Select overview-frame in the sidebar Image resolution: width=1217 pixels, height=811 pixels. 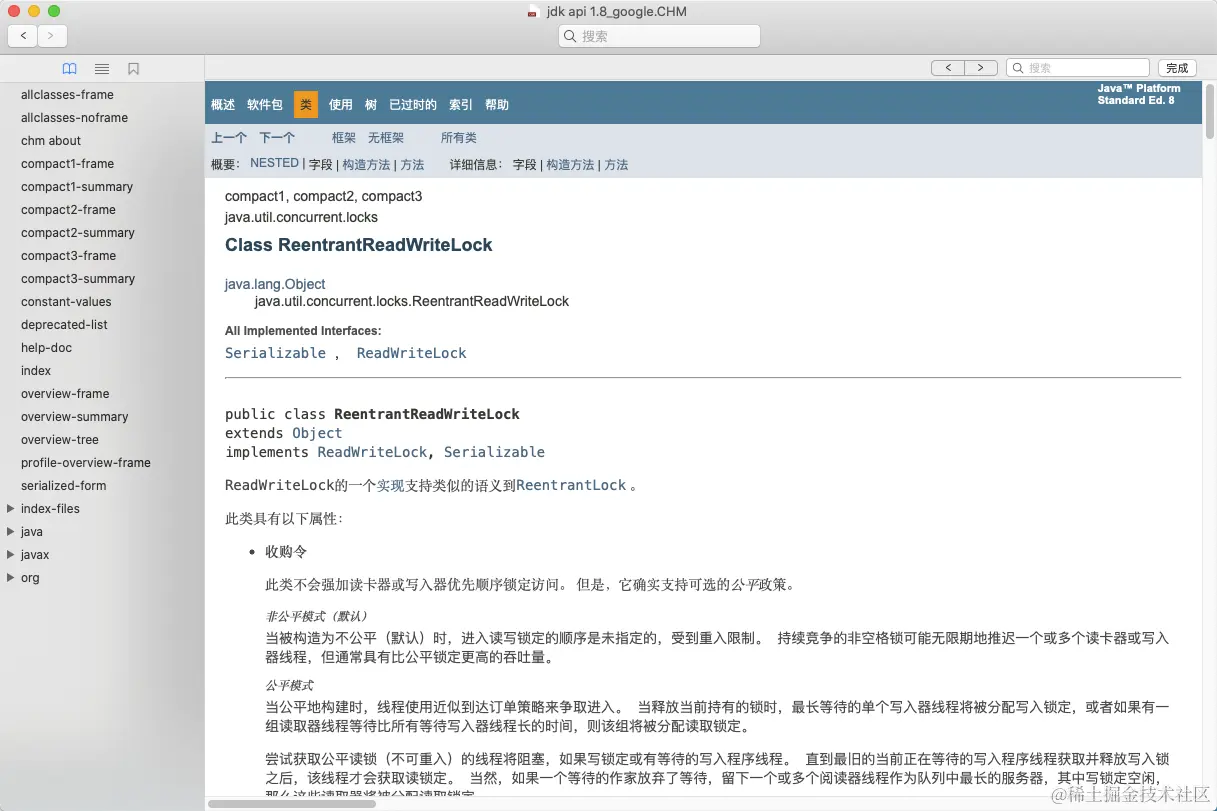65,394
